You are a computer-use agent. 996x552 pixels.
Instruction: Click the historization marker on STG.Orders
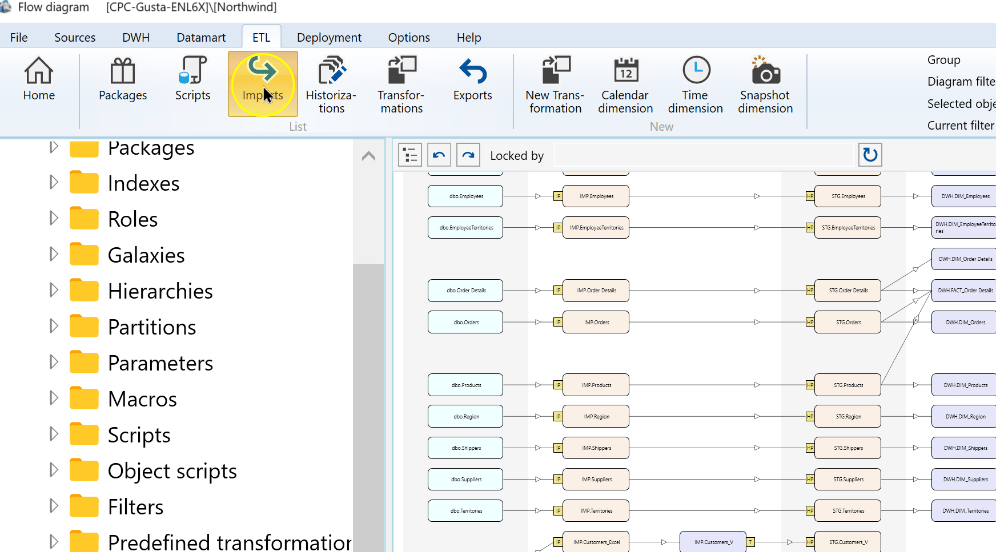(810, 322)
